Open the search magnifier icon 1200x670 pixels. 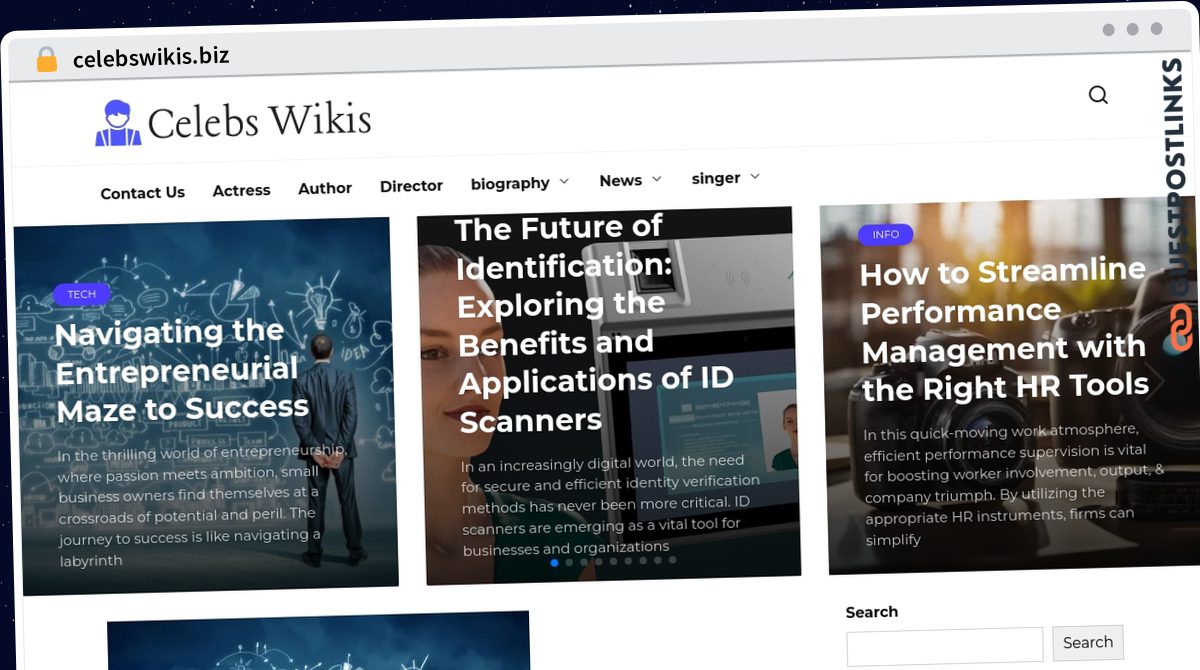click(x=1098, y=95)
